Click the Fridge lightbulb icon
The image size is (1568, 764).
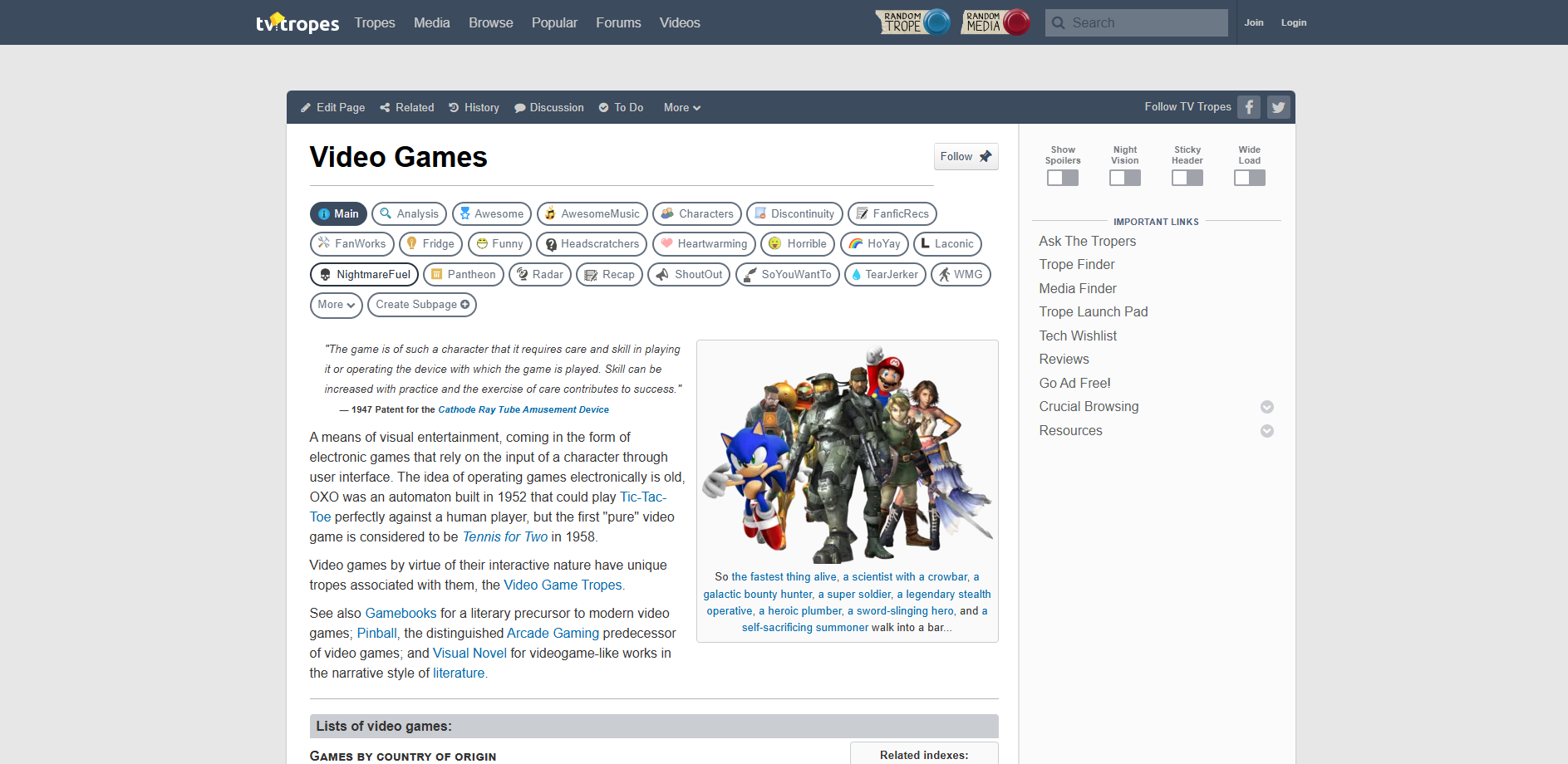(x=411, y=243)
